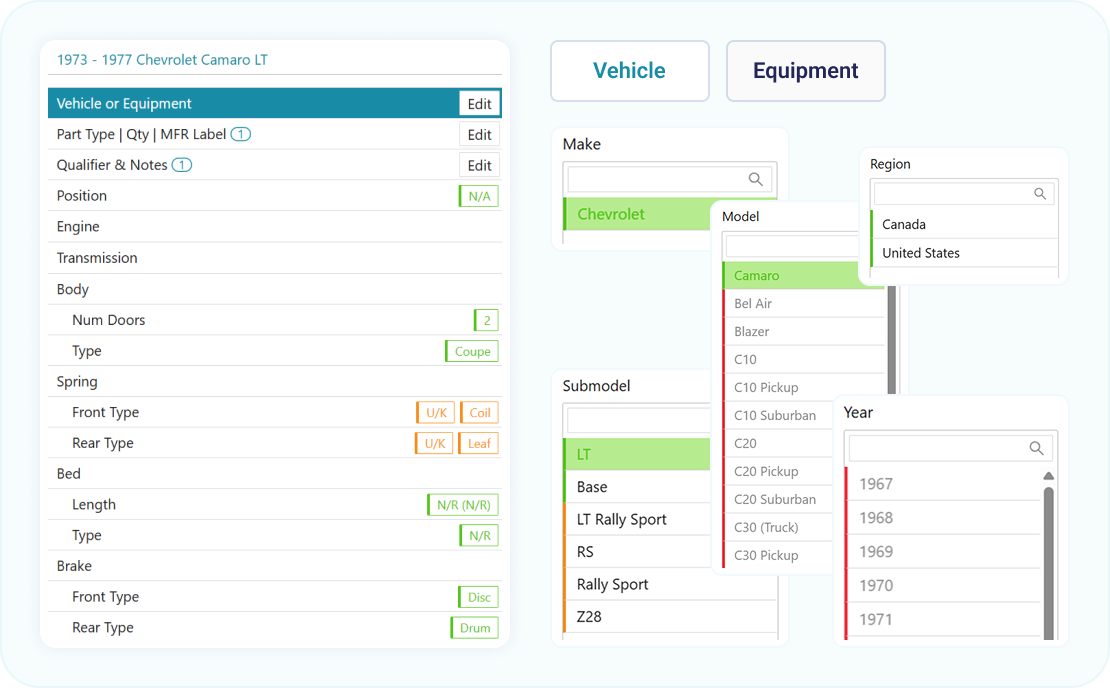Click the Year list scroll-up arrow
The width and height of the screenshot is (1110, 688).
pos(1048,476)
